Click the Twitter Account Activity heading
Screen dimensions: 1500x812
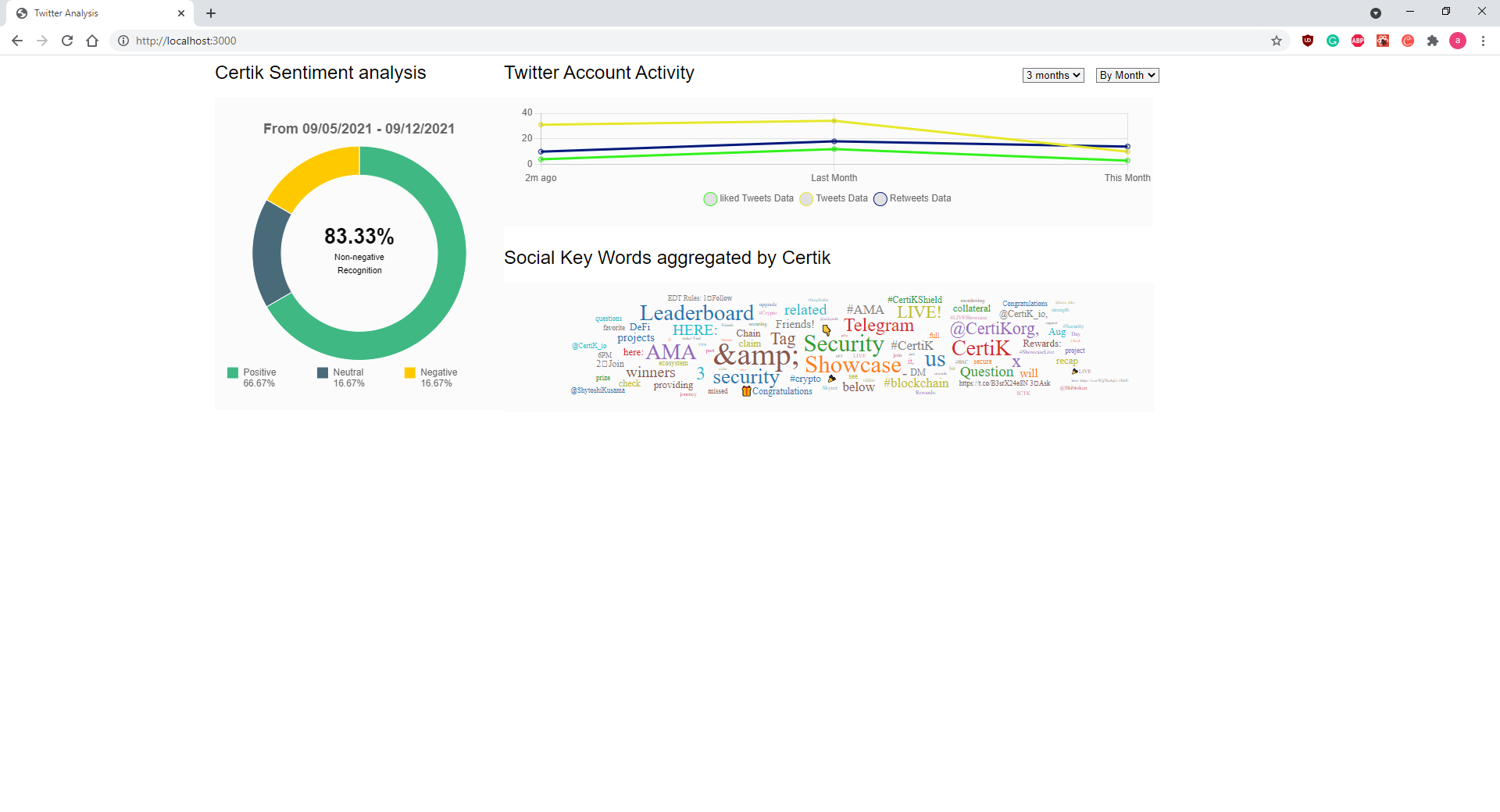599,73
